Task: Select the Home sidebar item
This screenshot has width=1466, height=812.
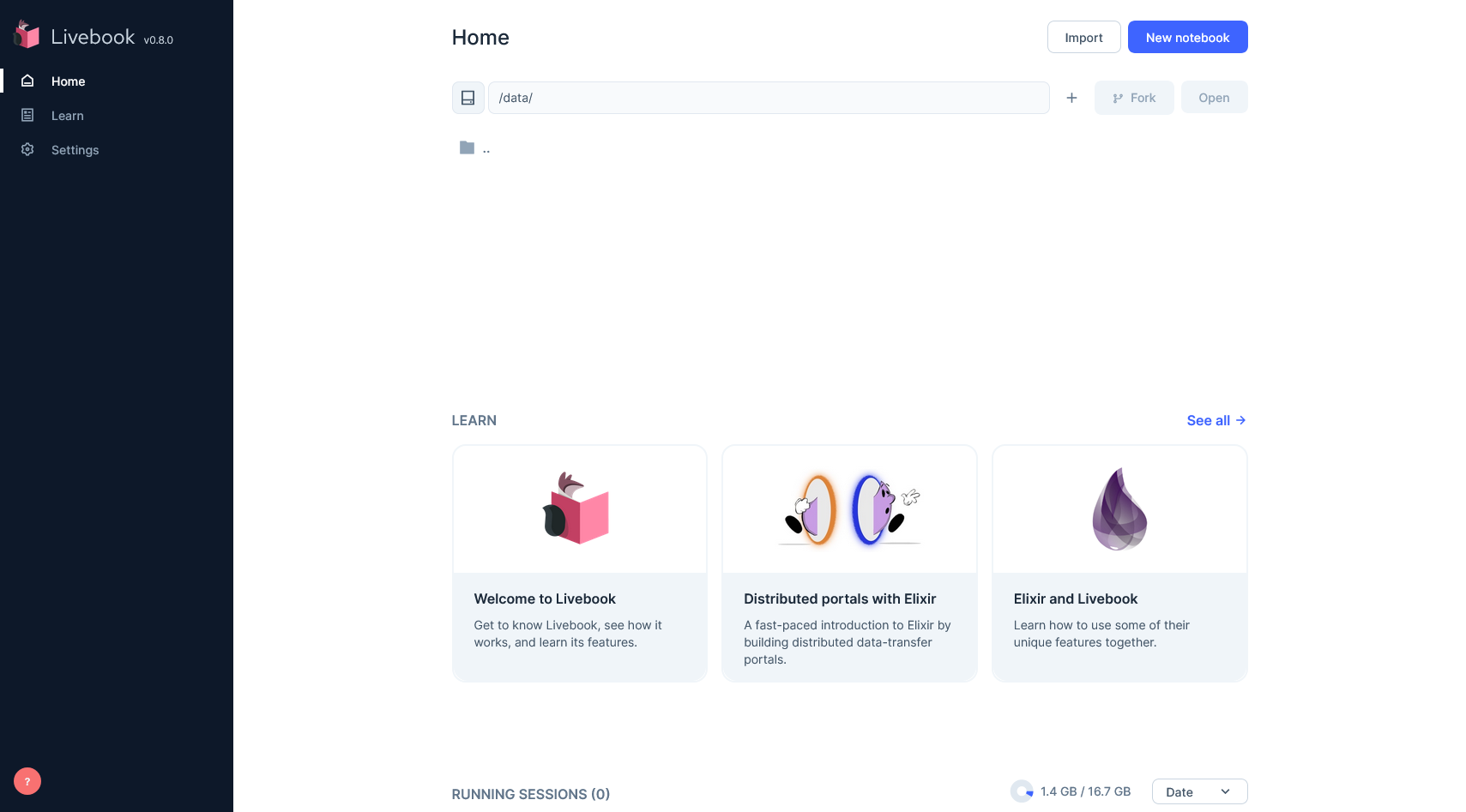Action: [69, 81]
